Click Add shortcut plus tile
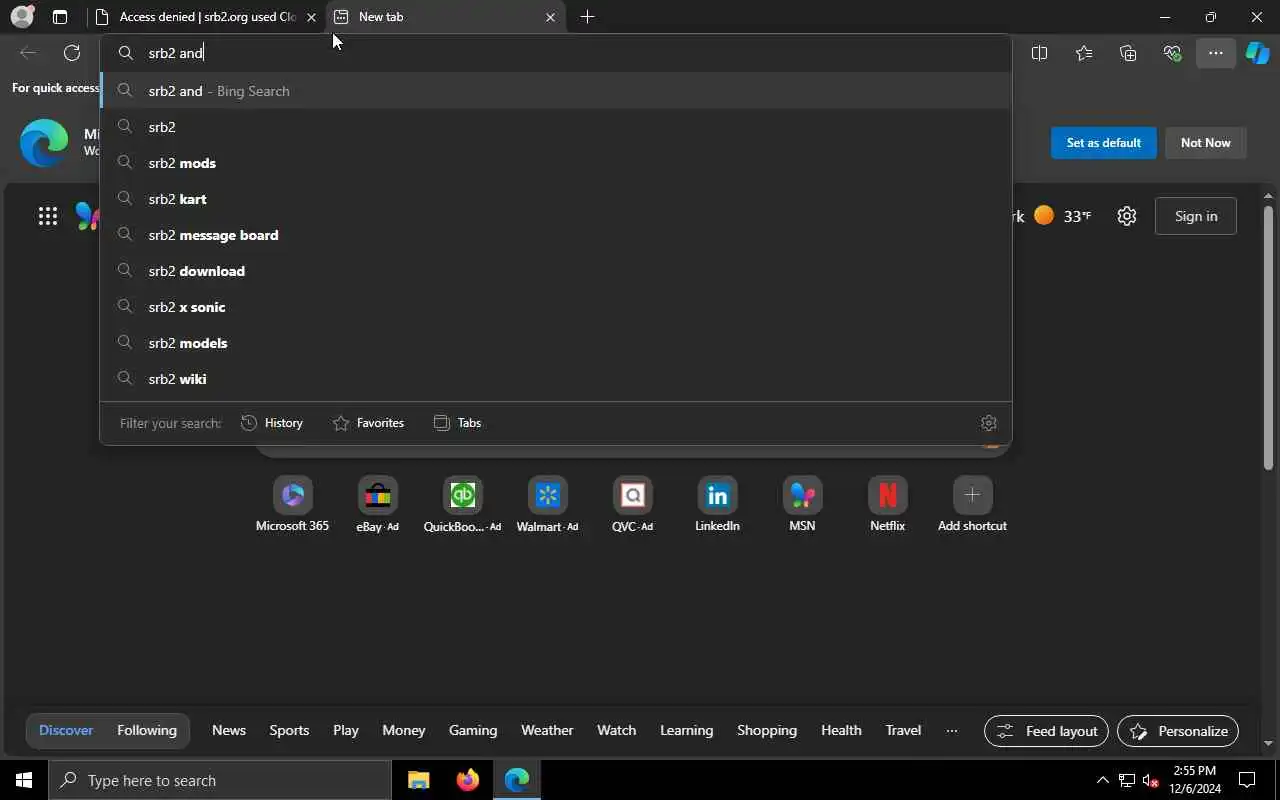1280x800 pixels. click(x=972, y=504)
